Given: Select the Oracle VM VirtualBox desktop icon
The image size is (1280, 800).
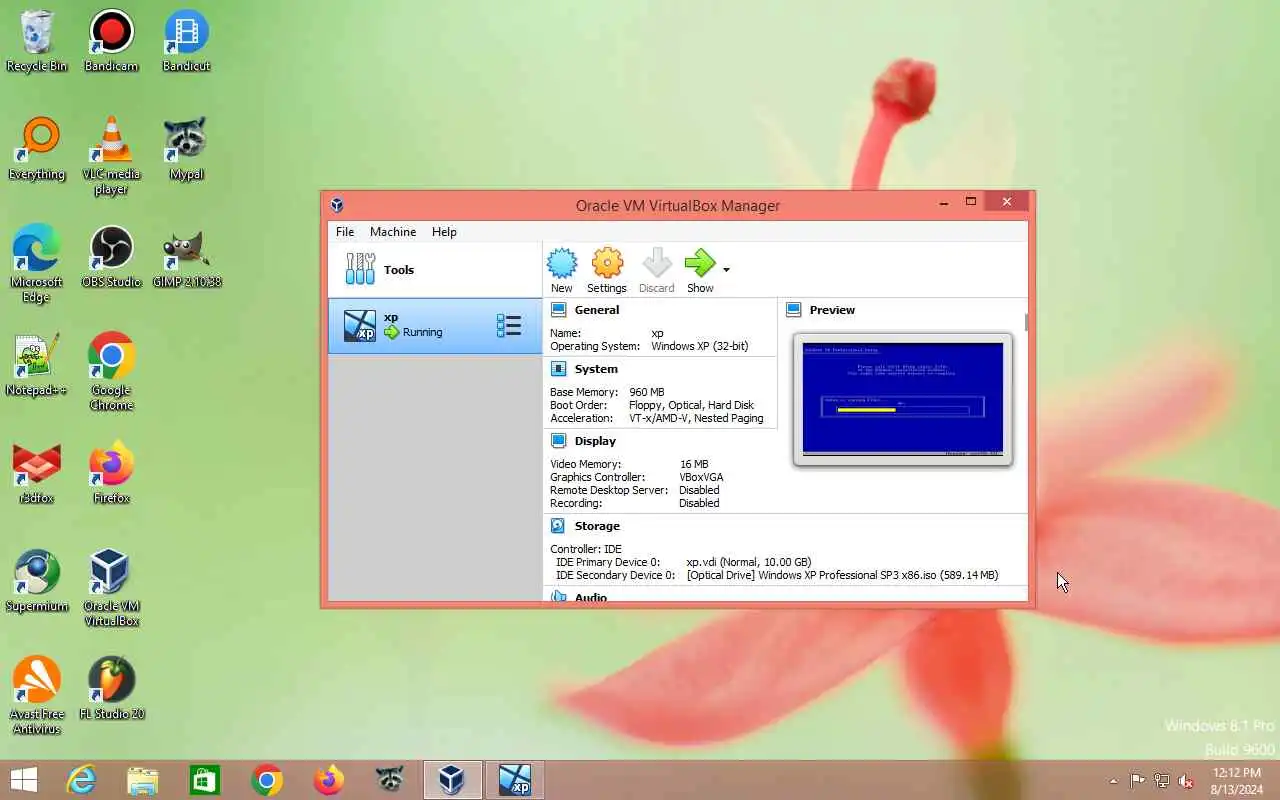Looking at the screenshot, I should point(111,587).
